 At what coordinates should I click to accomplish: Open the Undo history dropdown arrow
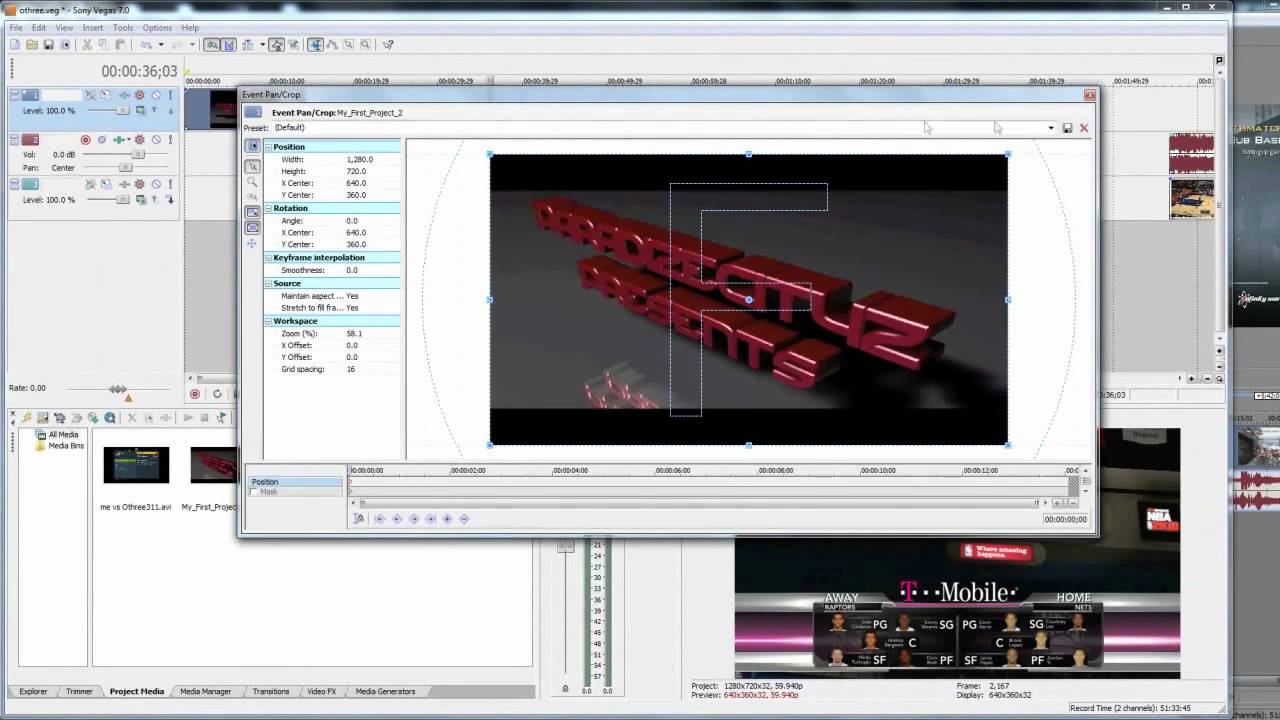[161, 45]
